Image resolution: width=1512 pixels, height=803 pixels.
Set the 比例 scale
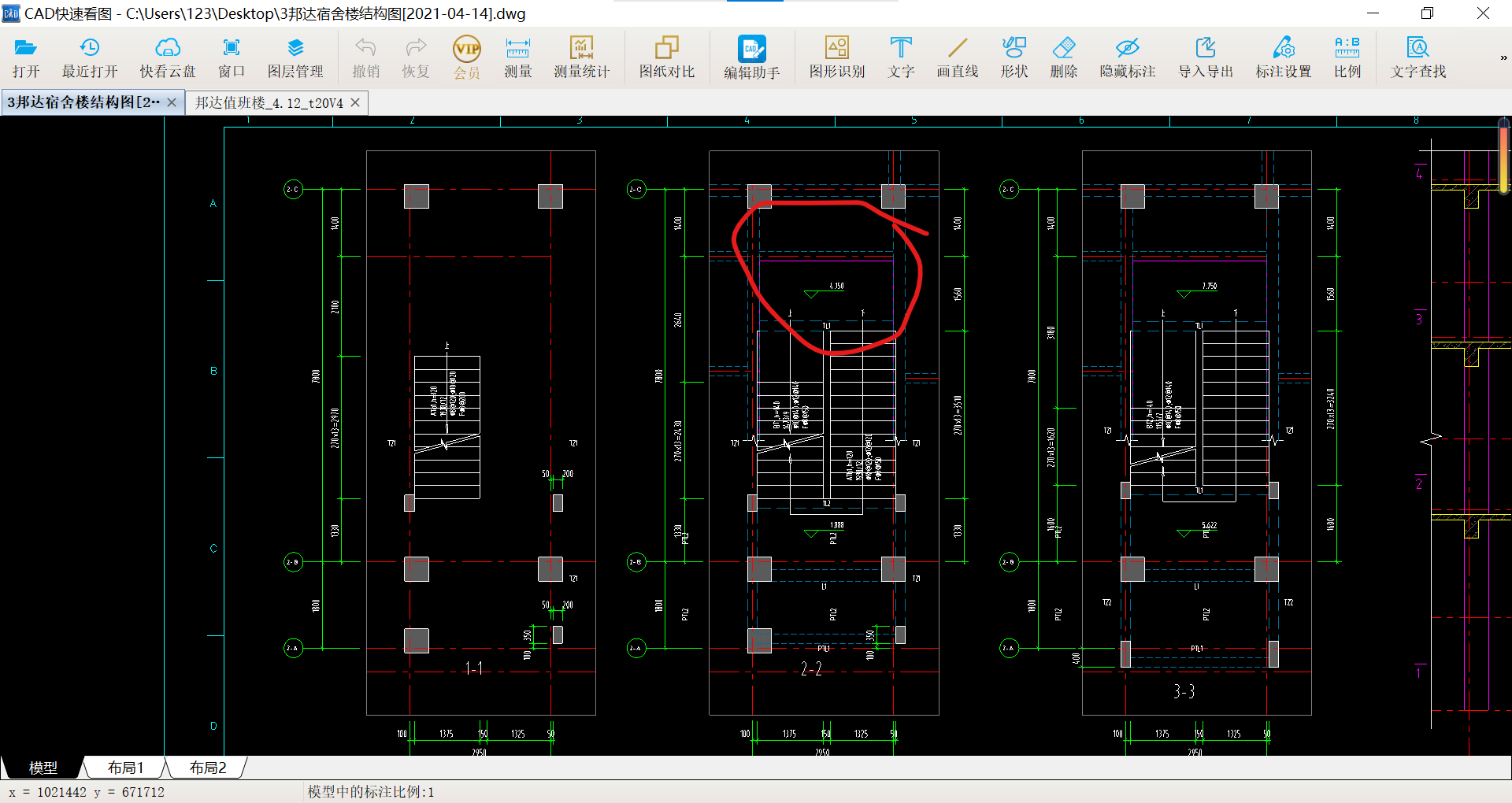1347,58
